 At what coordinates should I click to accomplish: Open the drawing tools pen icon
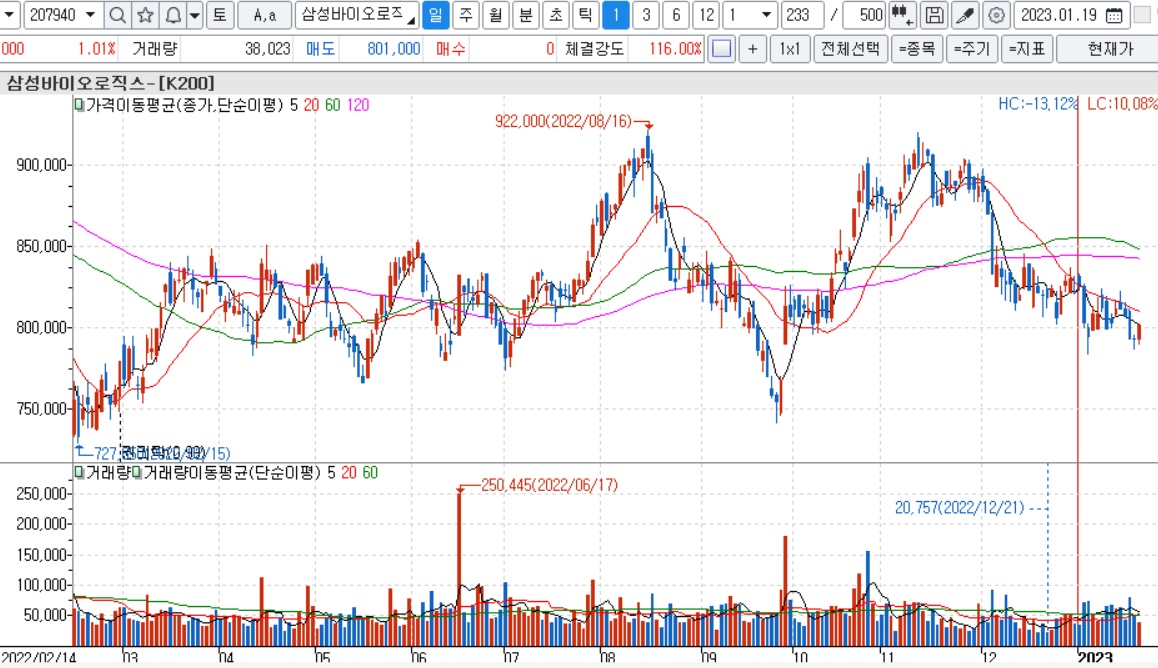[965, 15]
